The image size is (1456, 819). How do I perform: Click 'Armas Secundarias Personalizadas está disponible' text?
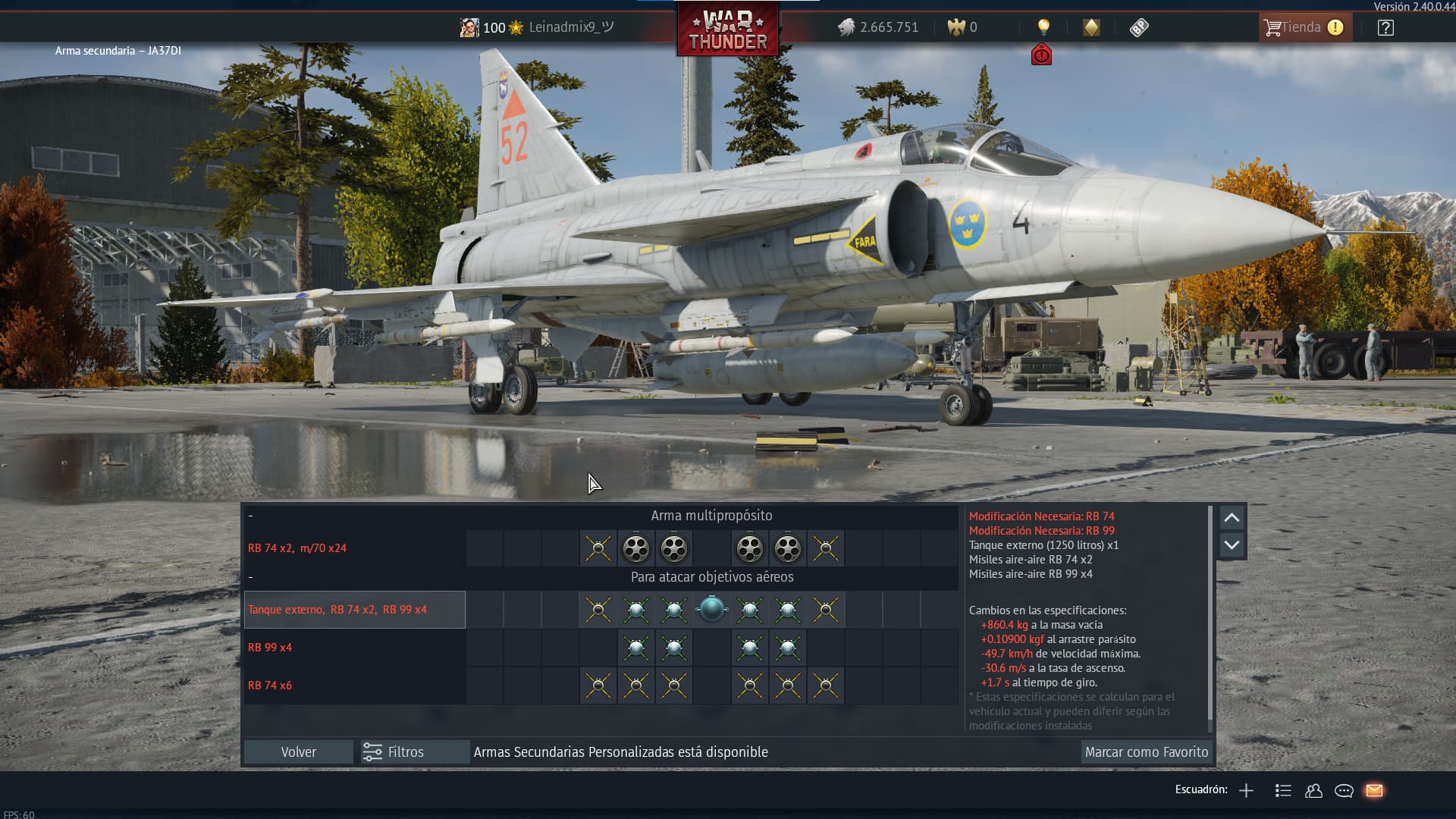(620, 752)
